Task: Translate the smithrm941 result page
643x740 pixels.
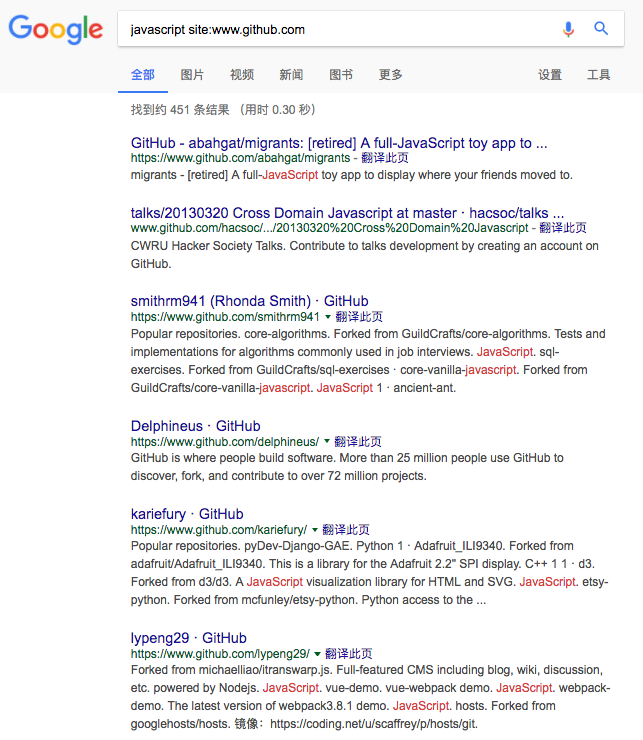Action: pos(359,317)
